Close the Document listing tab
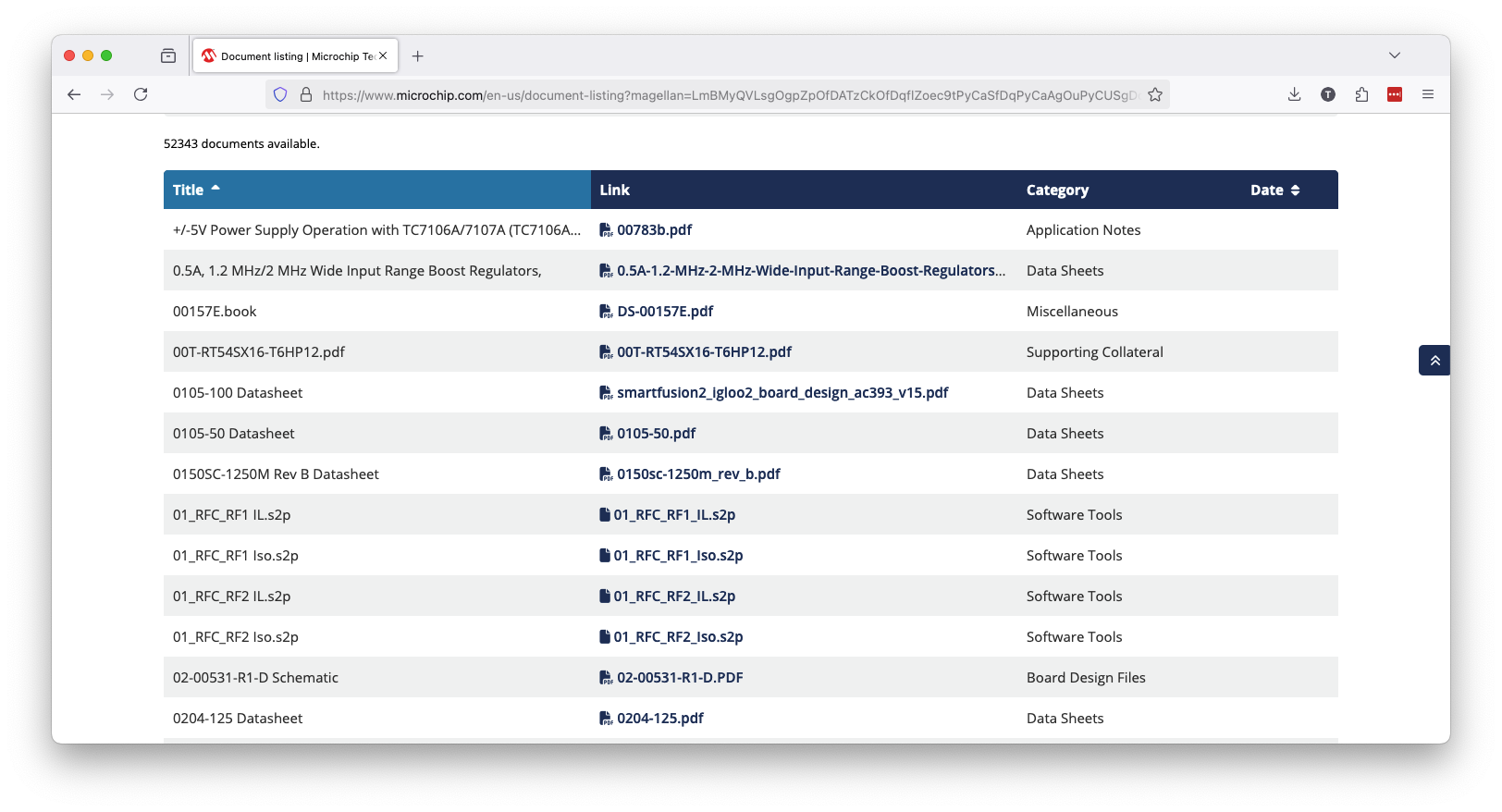Viewport: 1502px width, 812px height. (383, 55)
